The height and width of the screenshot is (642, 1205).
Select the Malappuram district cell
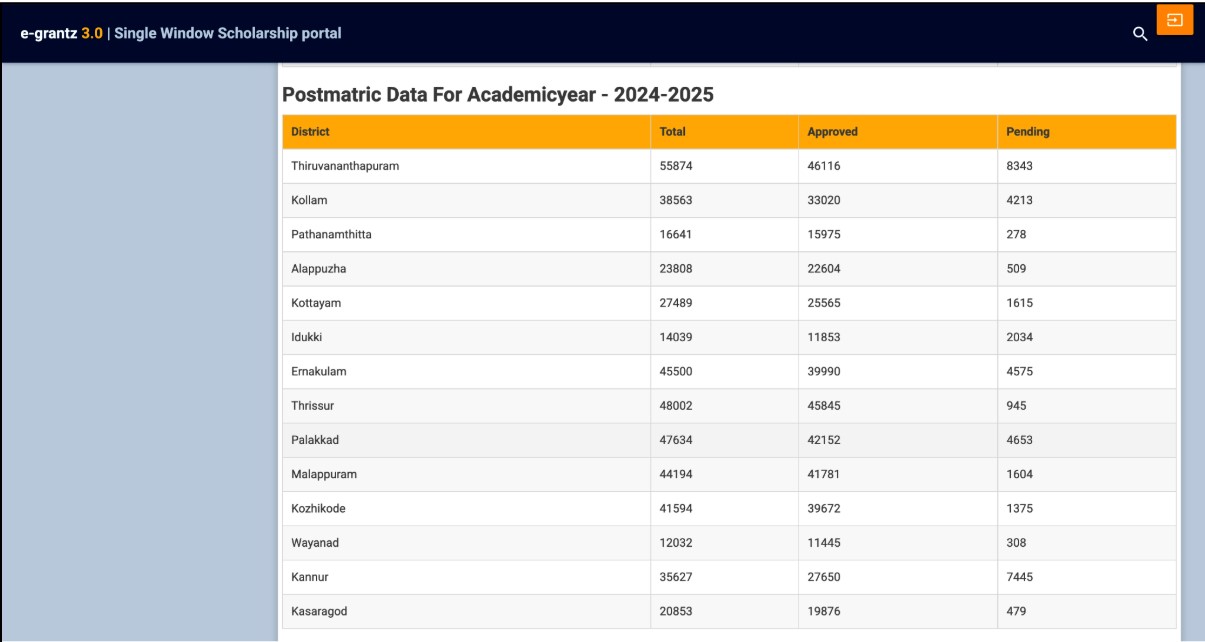point(467,474)
